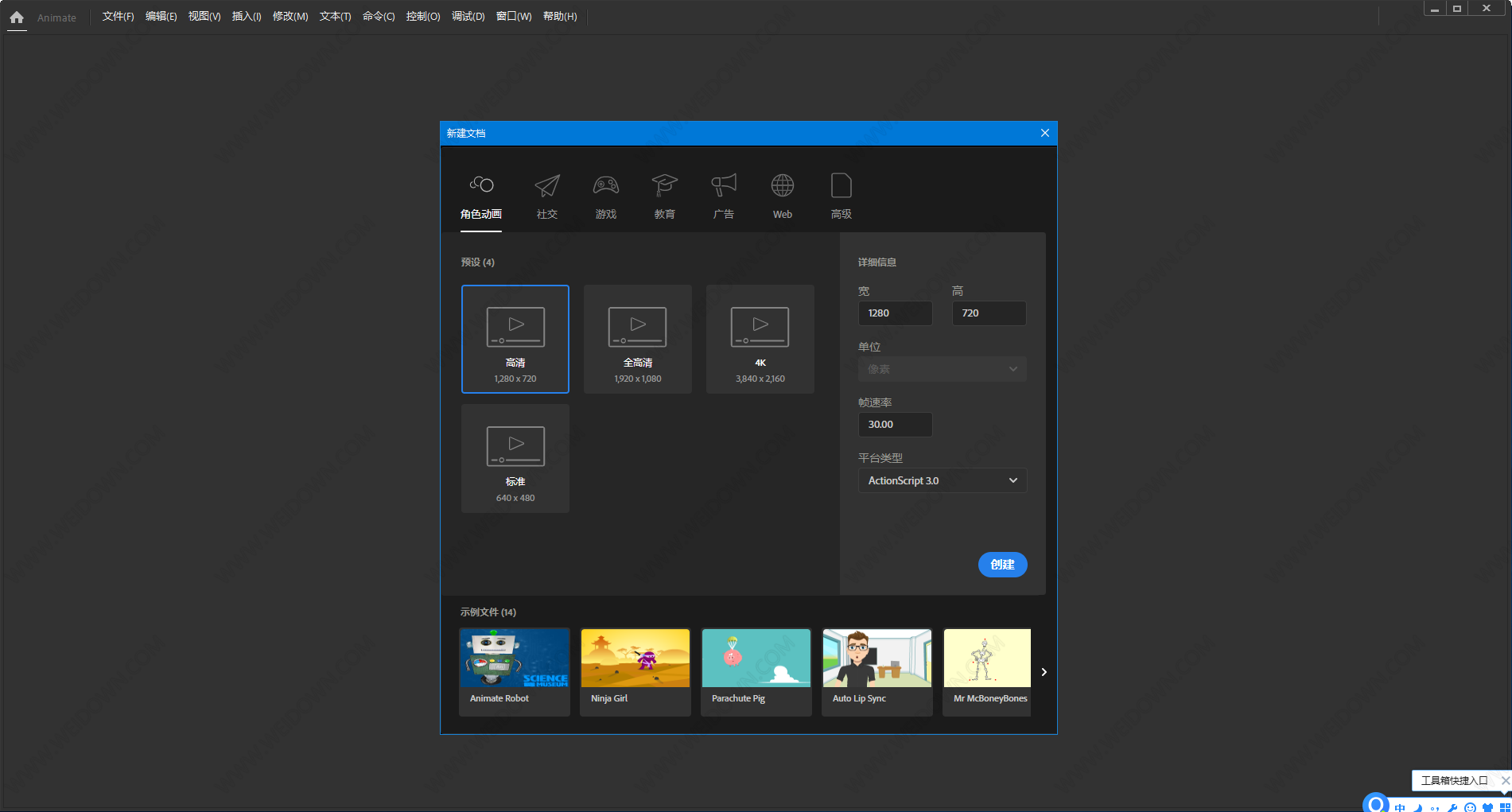This screenshot has height=812, width=1512.
Task: Click the 中 Chinese input mode icon
Action: 1400,807
